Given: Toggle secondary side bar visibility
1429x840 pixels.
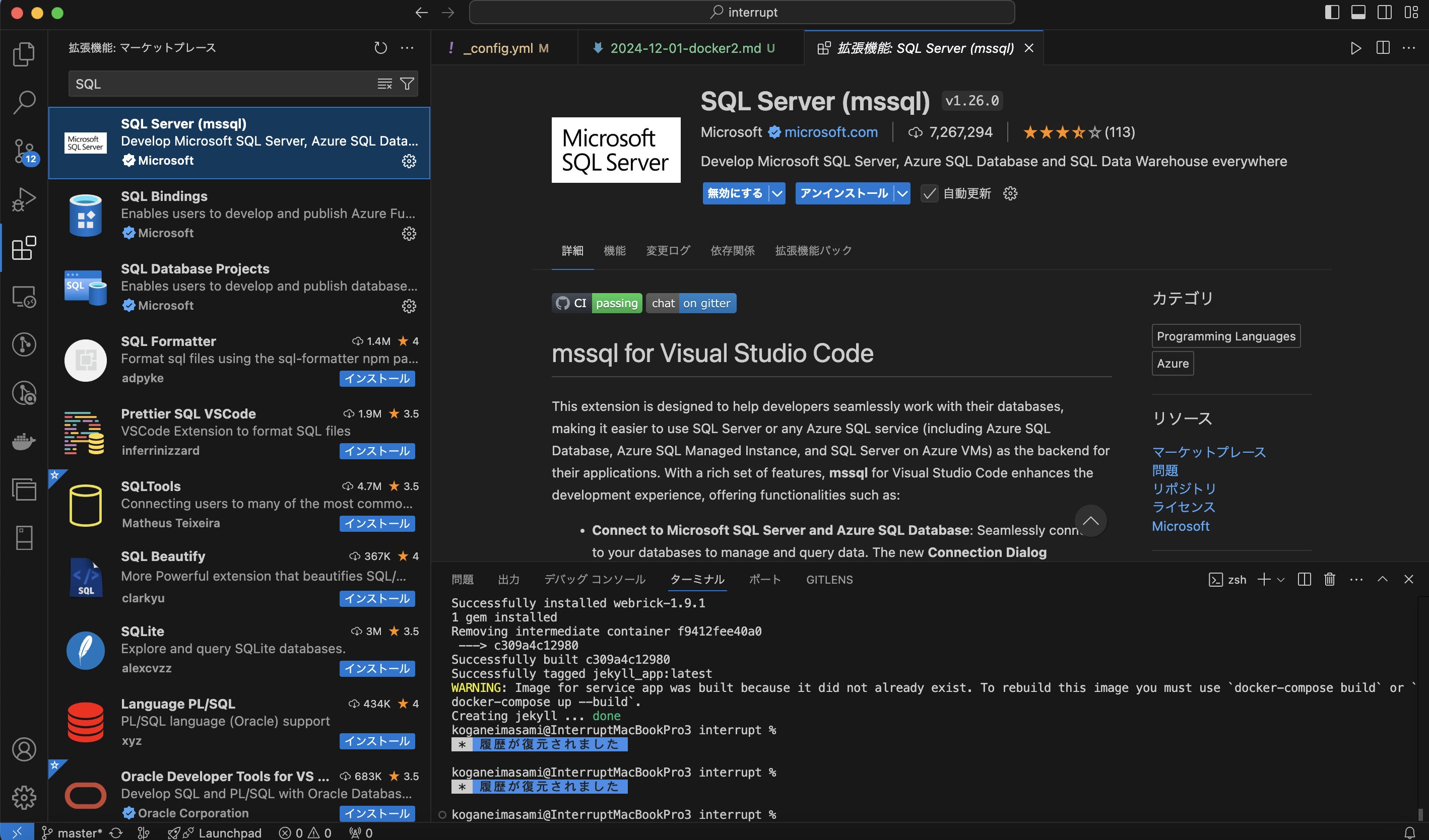Looking at the screenshot, I should coord(1384,13).
